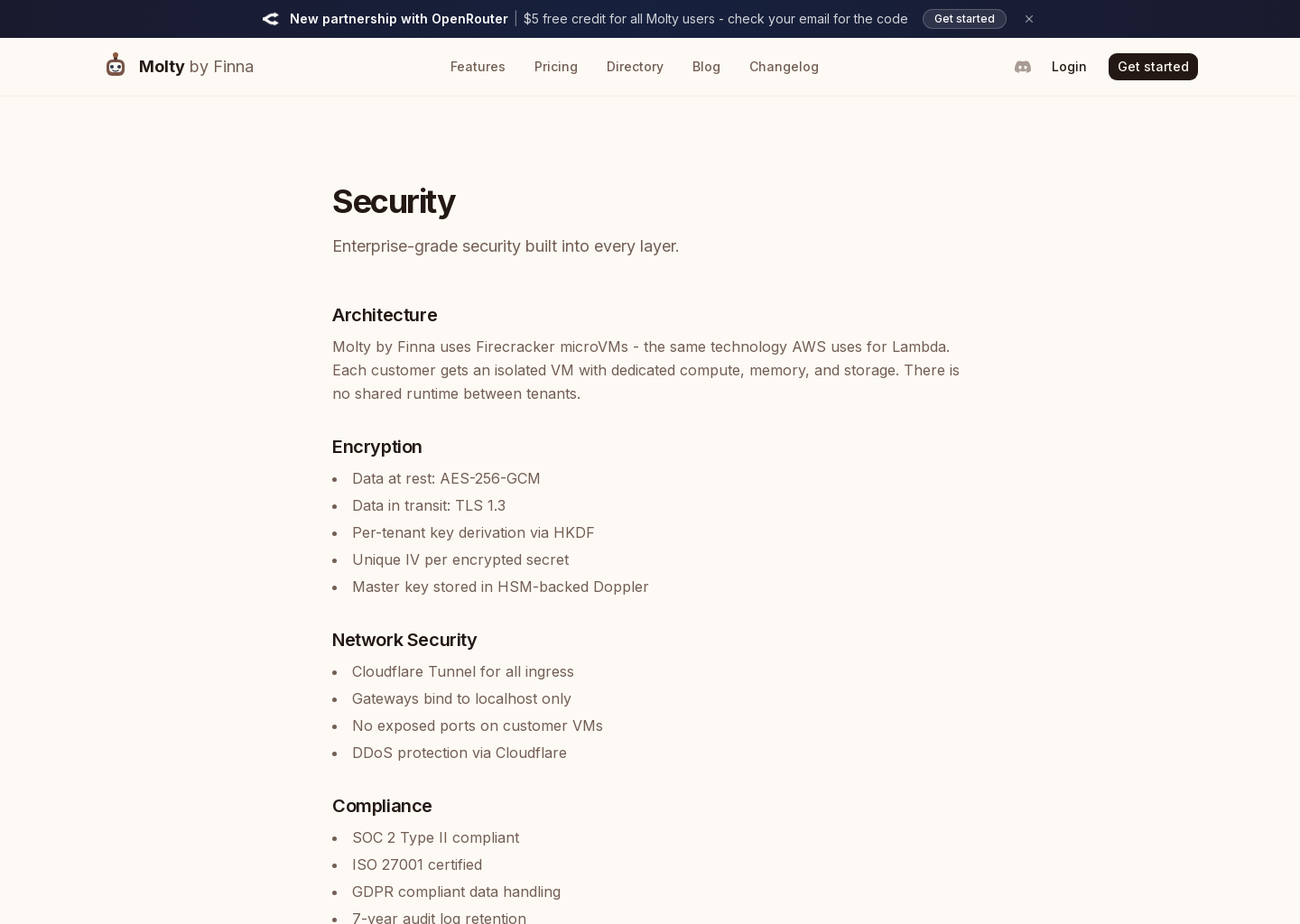The width and height of the screenshot is (1300, 924).
Task: Click the Architecture section heading
Action: coord(385,315)
